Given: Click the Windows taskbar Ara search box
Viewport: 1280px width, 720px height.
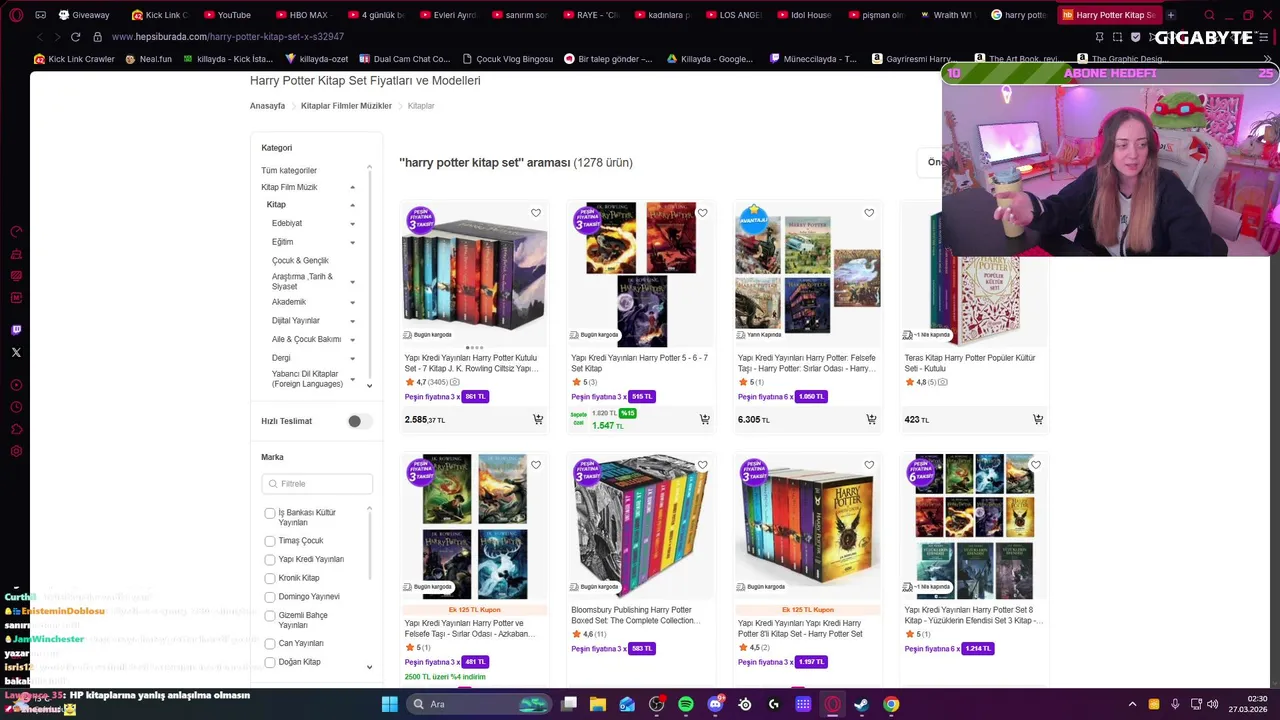Looking at the screenshot, I should click(481, 704).
